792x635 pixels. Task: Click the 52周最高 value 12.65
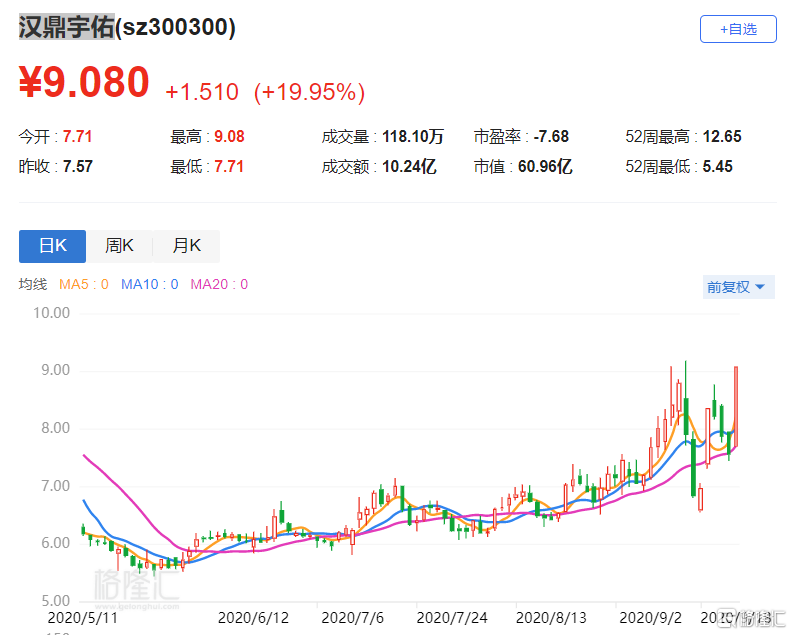point(722,136)
